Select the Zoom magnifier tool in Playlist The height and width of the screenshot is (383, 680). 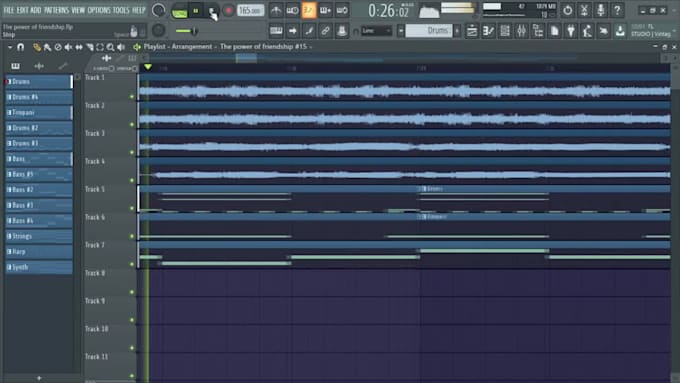click(110, 47)
